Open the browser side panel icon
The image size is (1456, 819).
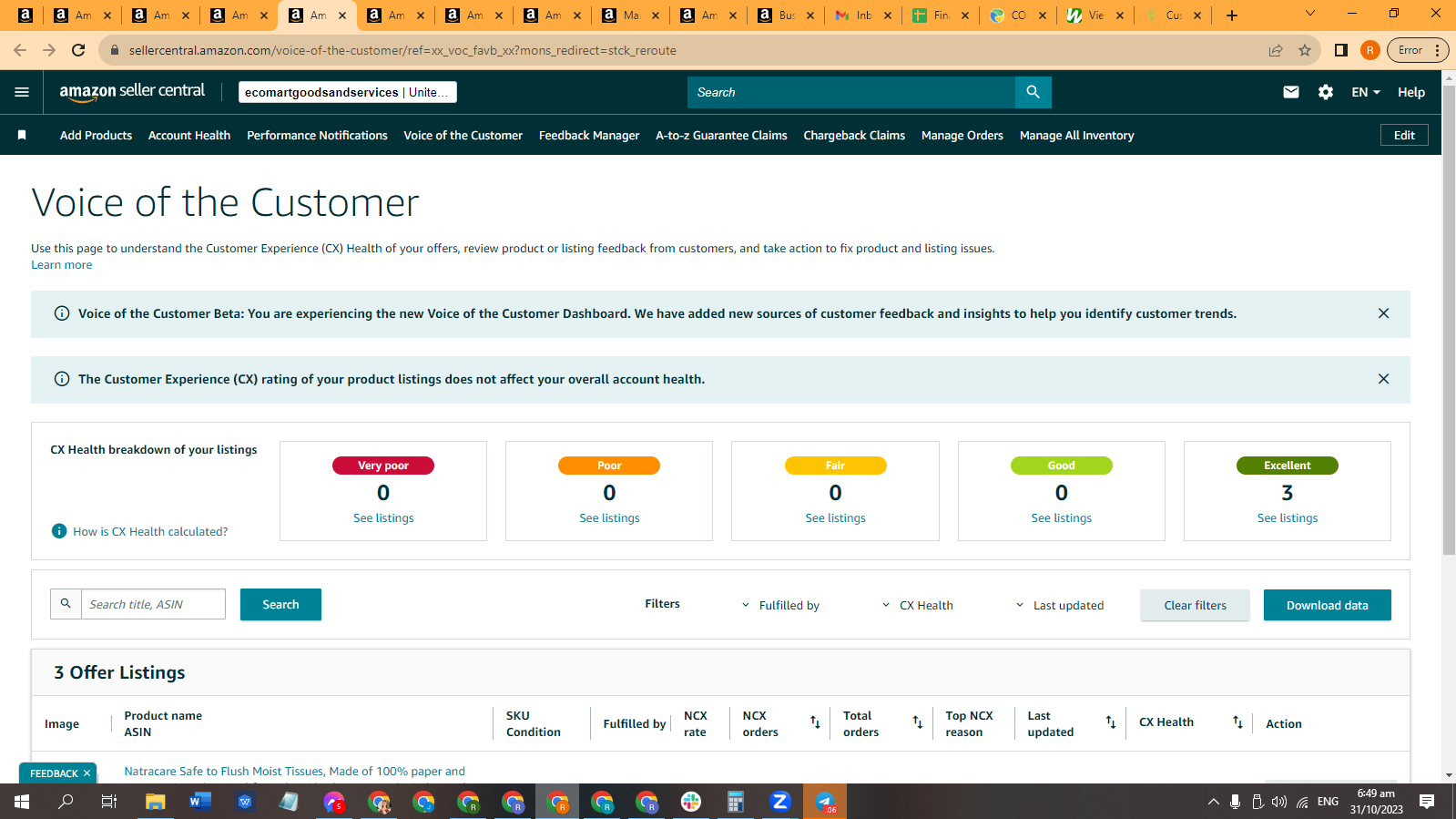click(x=1340, y=50)
